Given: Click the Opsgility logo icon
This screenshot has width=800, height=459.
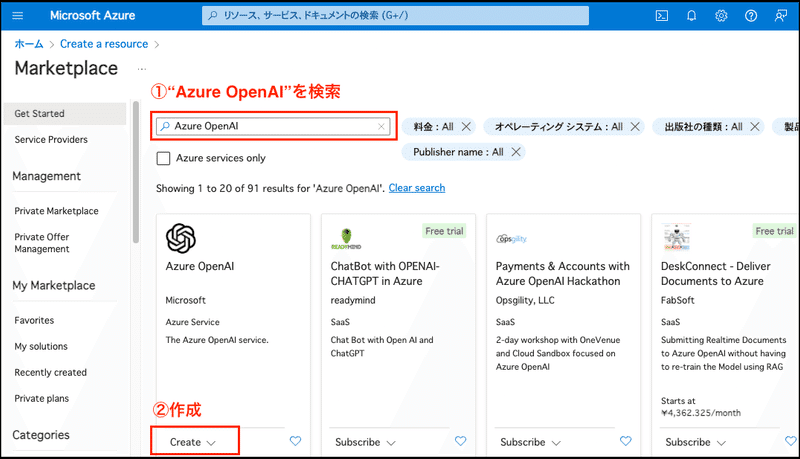Looking at the screenshot, I should pyautogui.click(x=512, y=239).
